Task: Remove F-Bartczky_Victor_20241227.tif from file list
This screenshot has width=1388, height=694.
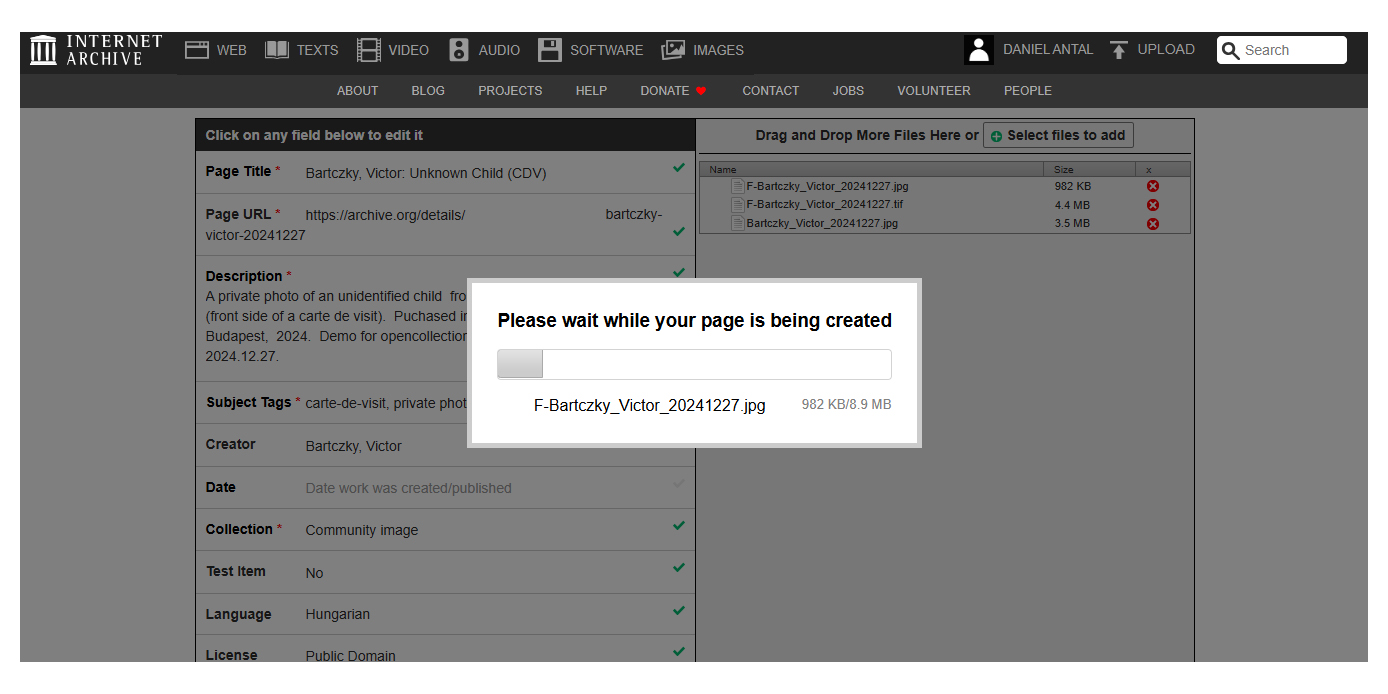Action: coord(1152,205)
